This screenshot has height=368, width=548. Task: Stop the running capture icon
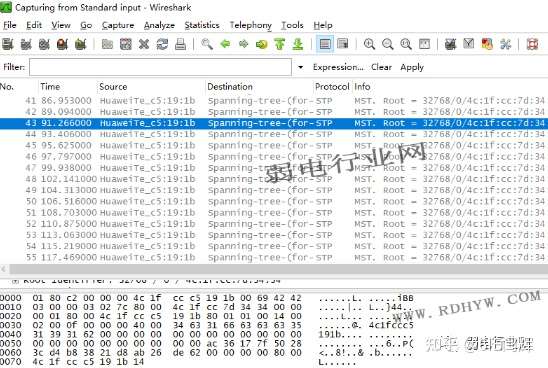(x=62, y=44)
